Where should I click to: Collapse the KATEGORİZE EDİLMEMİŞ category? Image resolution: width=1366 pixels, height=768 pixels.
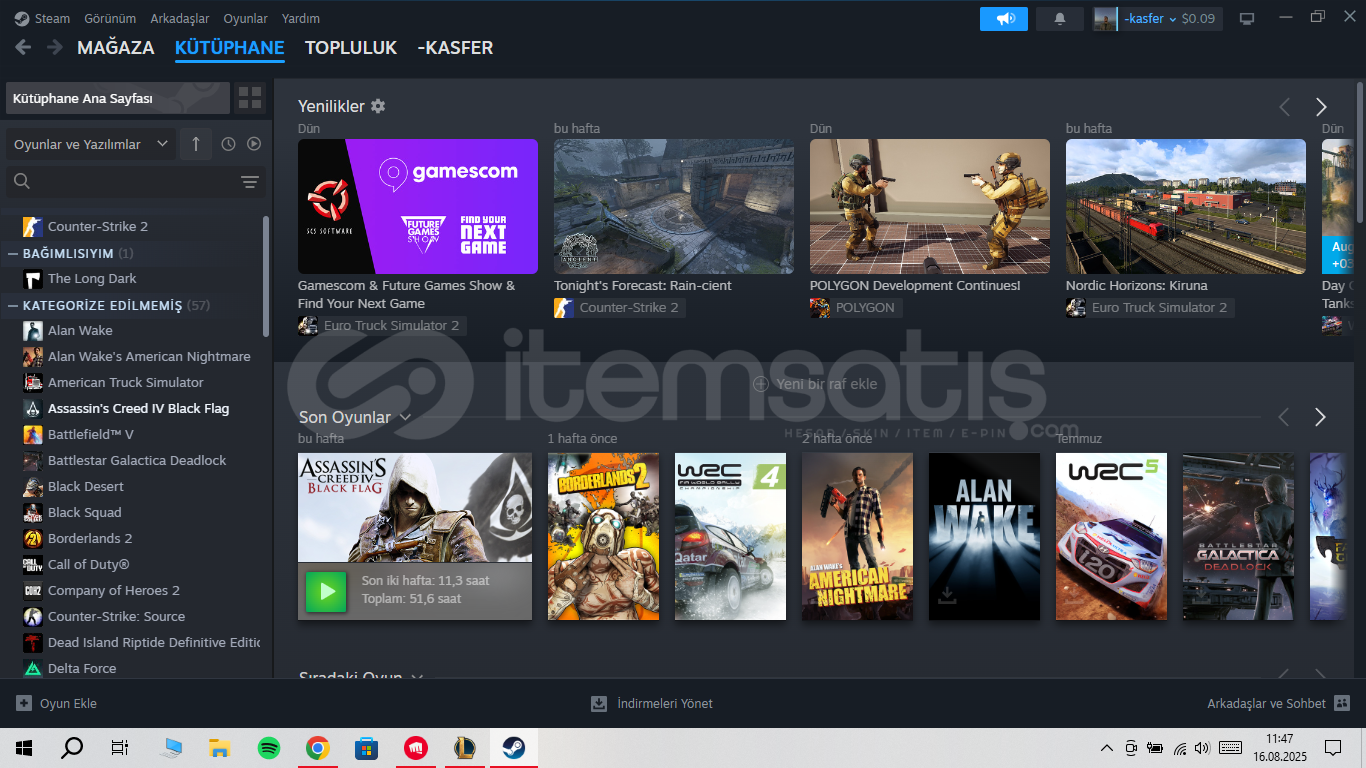pos(13,305)
